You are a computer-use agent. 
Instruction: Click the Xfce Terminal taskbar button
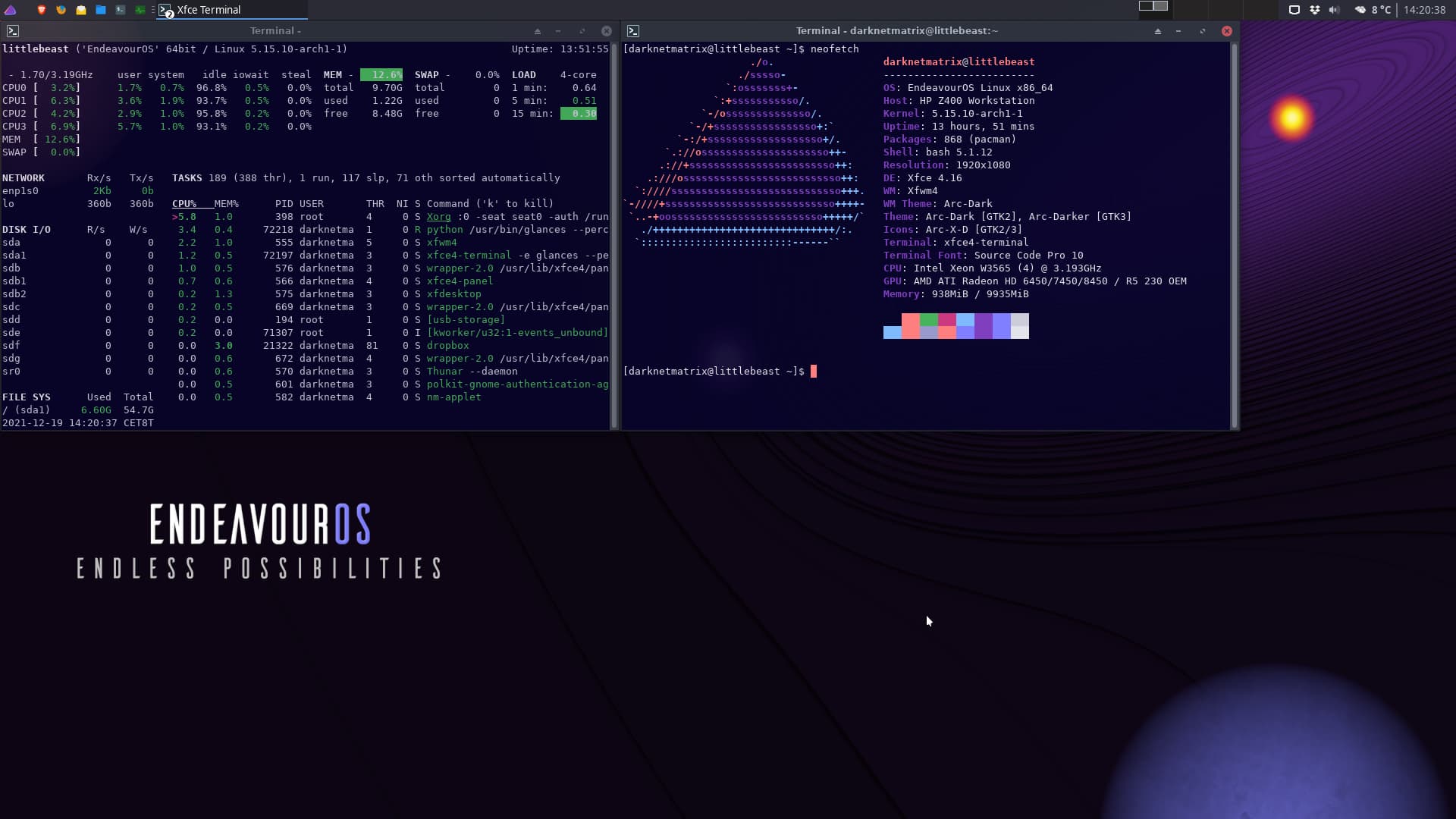[x=231, y=10]
